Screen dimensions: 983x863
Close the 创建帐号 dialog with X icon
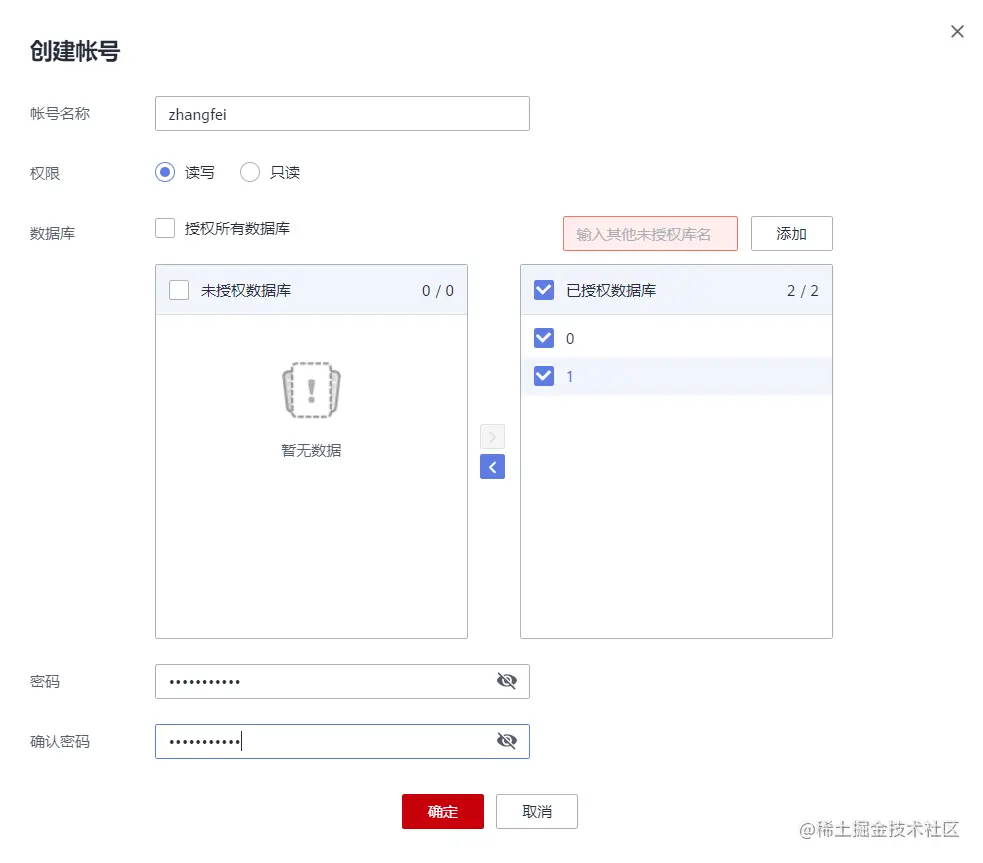click(957, 31)
